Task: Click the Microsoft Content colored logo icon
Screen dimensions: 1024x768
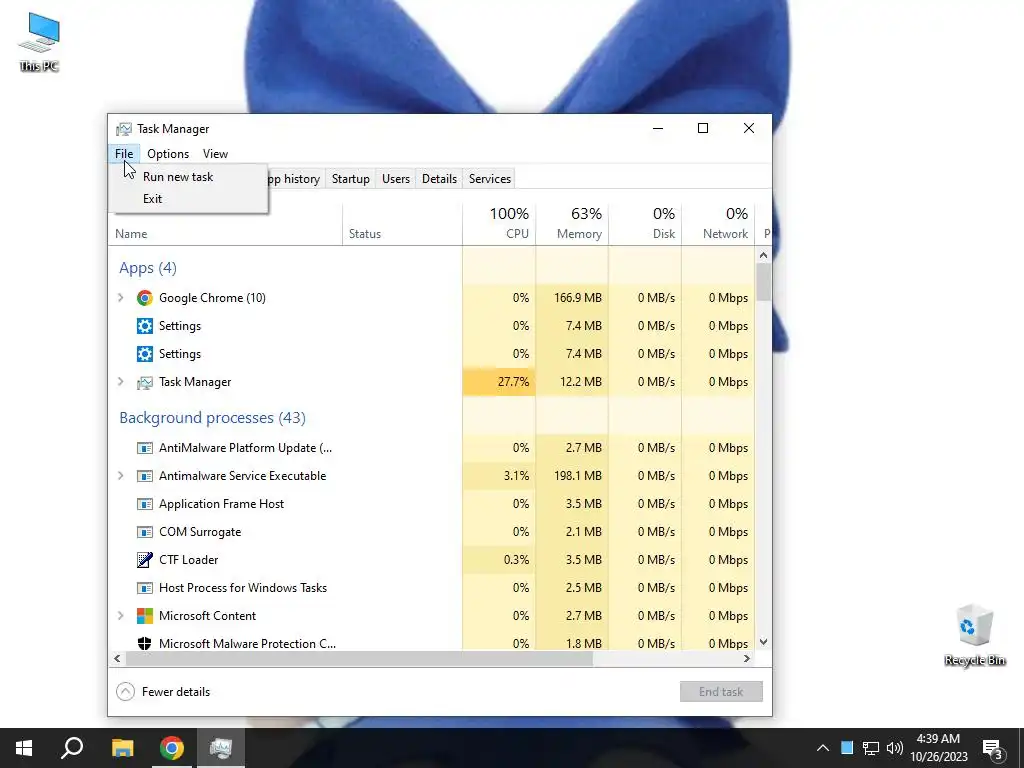Action: [144, 616]
